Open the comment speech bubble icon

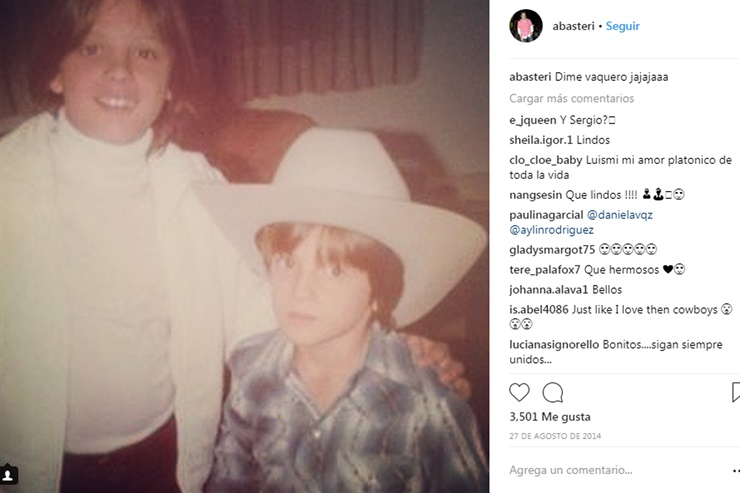point(553,393)
